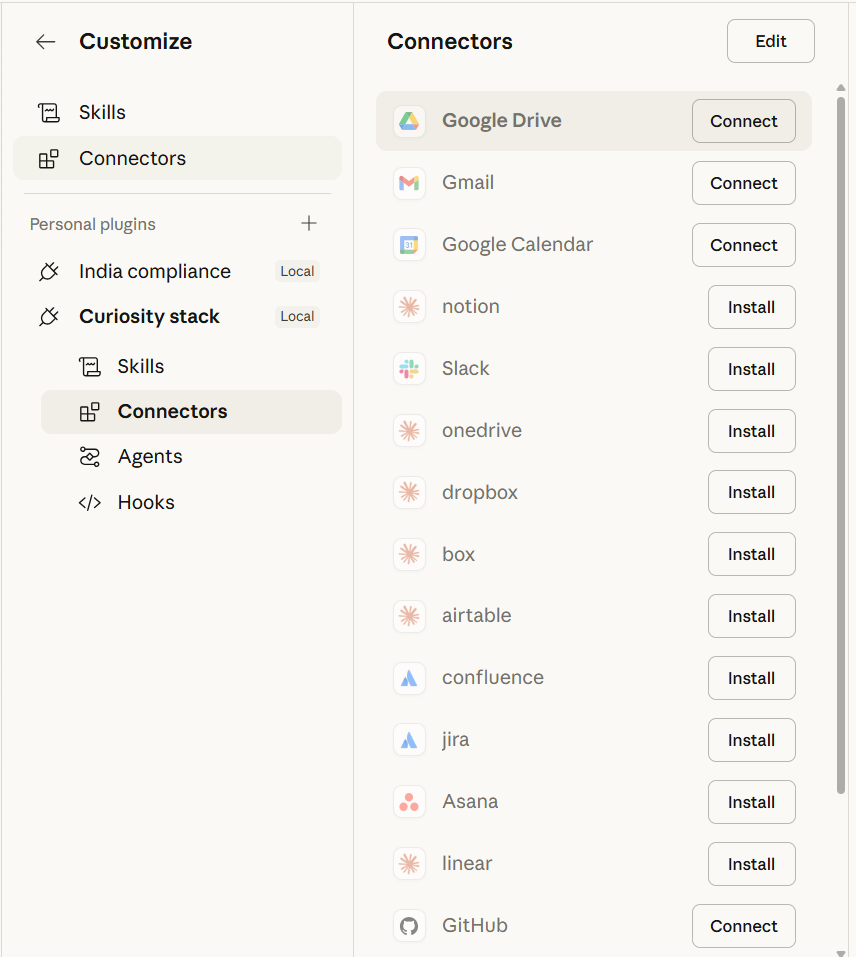Viewport: 856px width, 957px height.
Task: Click the connectors list scrollbar thumb
Action: point(841,446)
